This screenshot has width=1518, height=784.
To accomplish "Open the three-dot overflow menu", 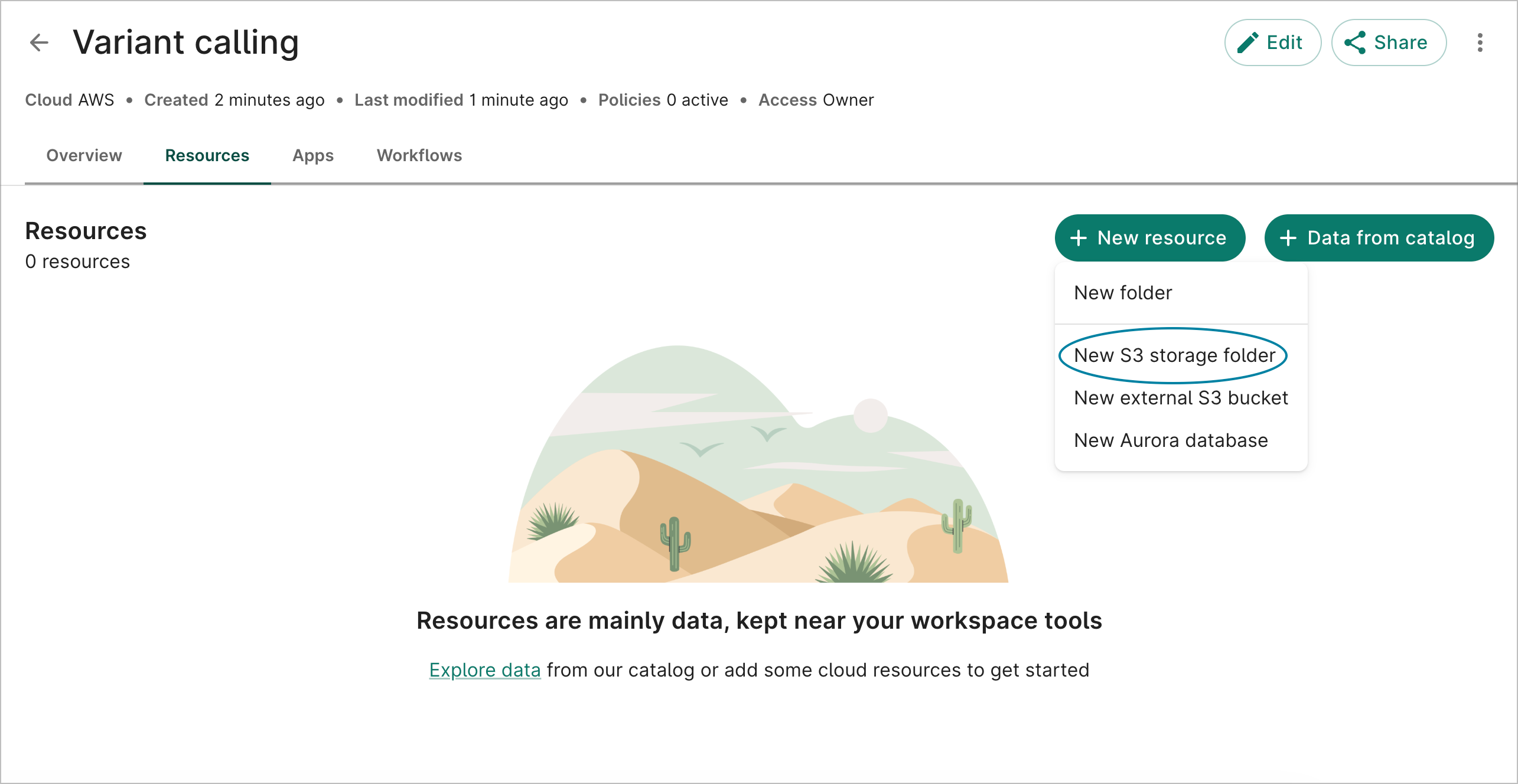I will (1479, 42).
